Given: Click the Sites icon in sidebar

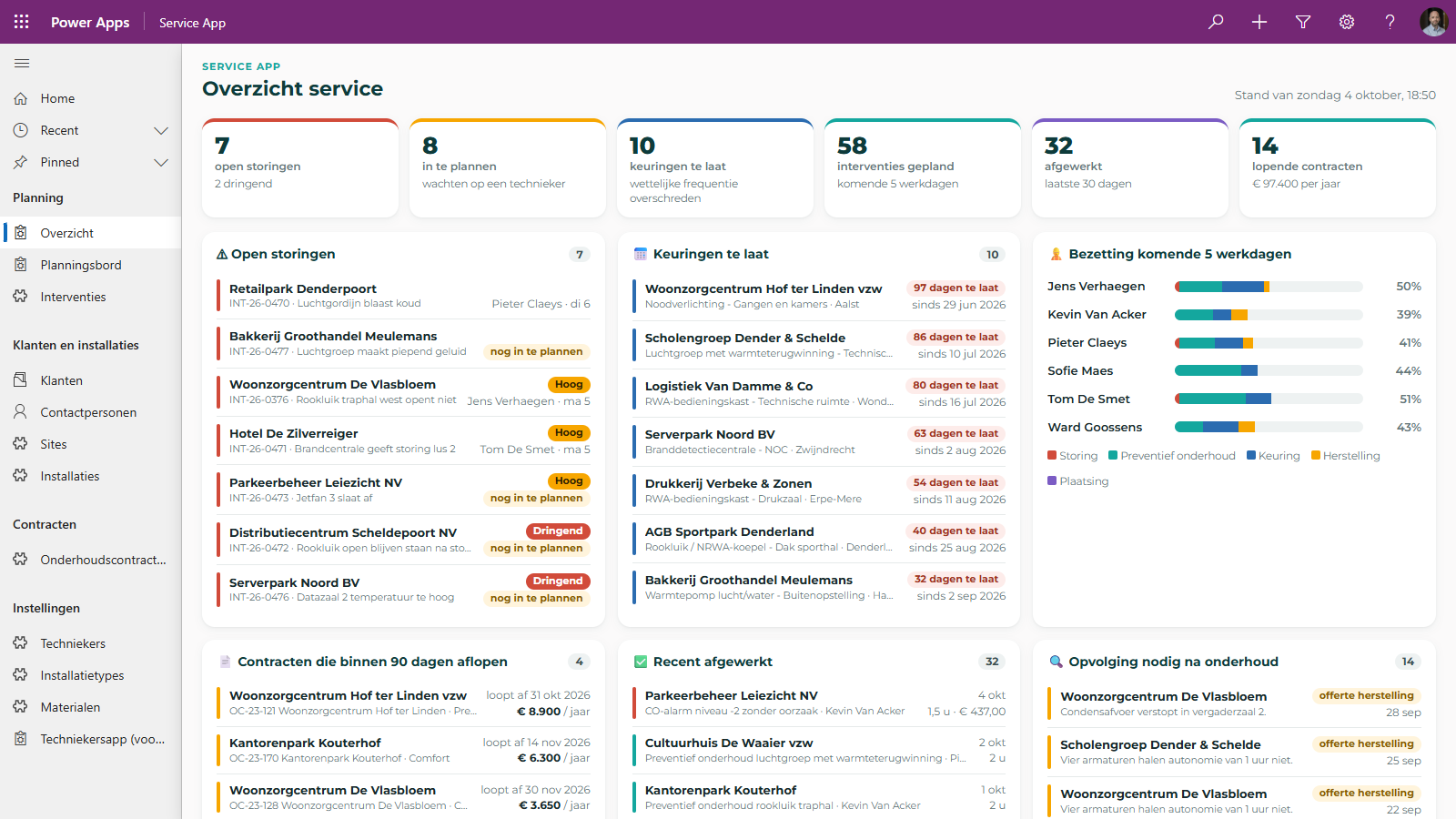Looking at the screenshot, I should pyautogui.click(x=21, y=444).
